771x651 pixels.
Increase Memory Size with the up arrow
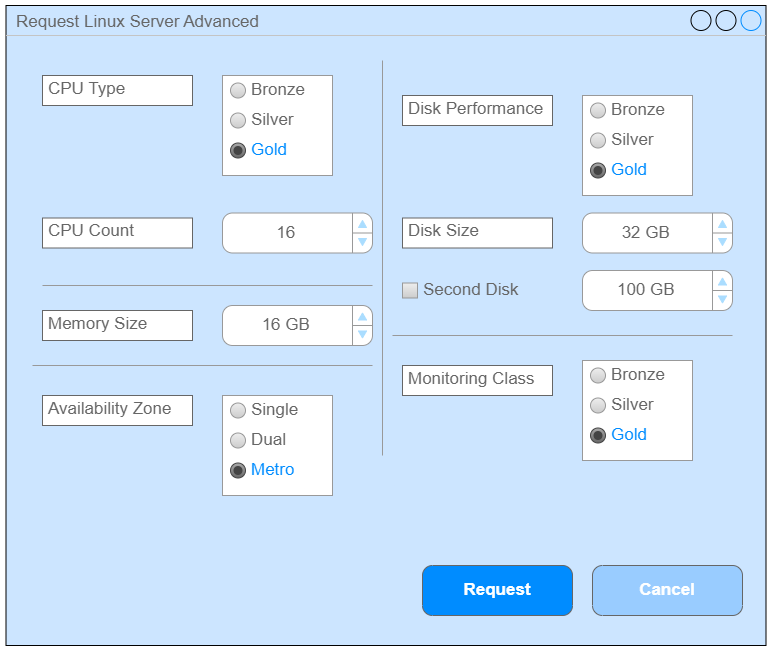pos(362,316)
